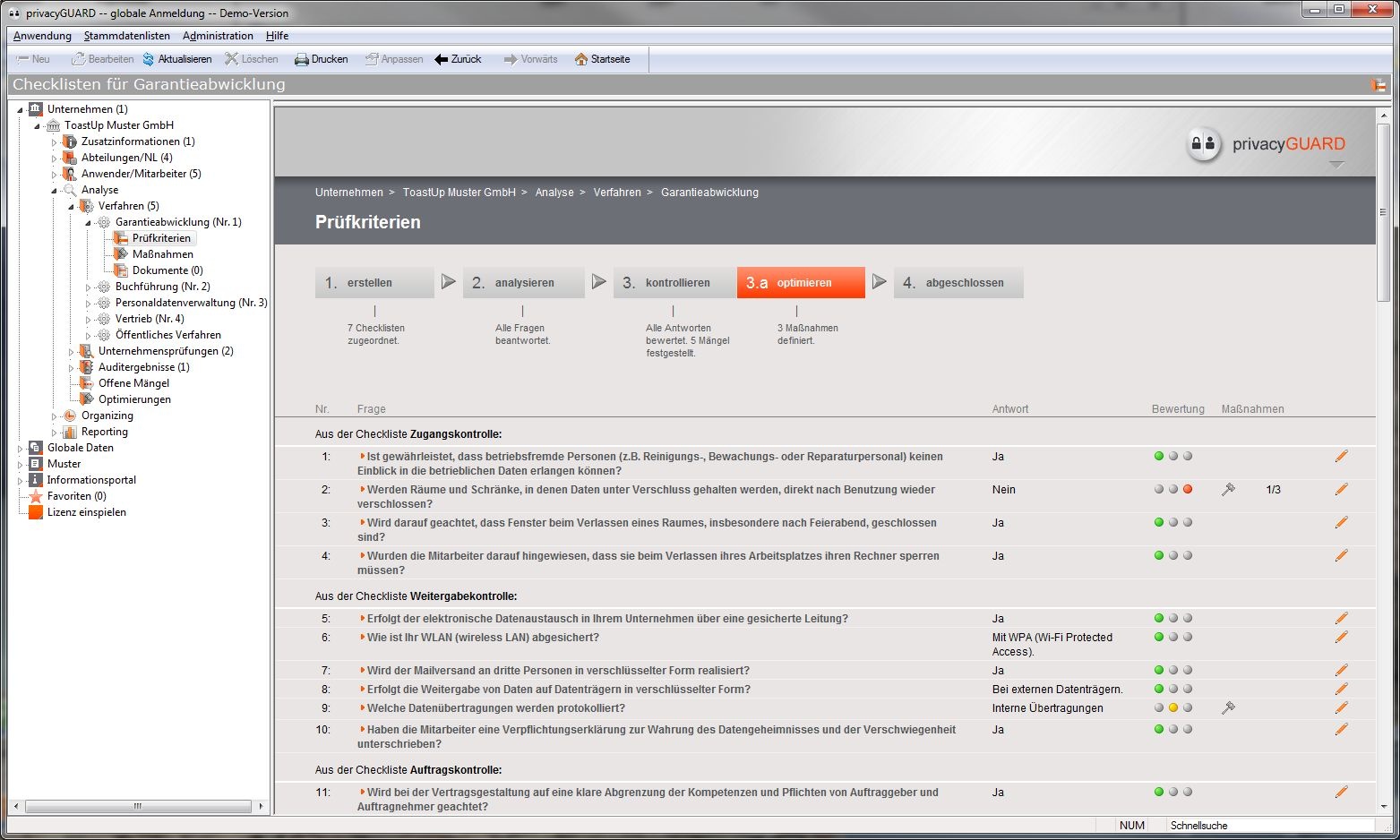The image size is (1400, 840).
Task: Open the Anwendung menu
Action: (x=42, y=36)
